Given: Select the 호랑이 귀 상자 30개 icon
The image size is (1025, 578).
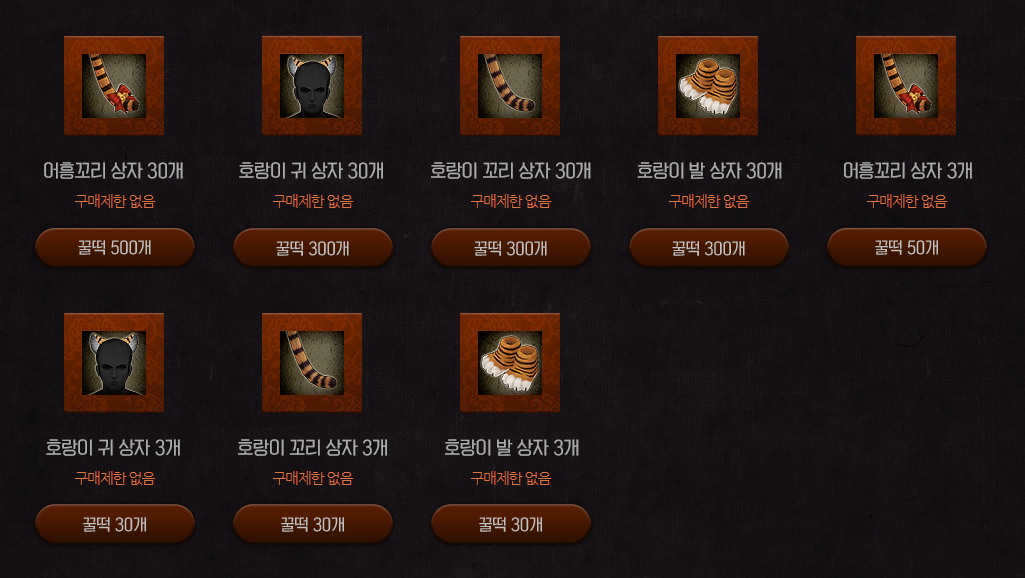Looking at the screenshot, I should pos(312,86).
